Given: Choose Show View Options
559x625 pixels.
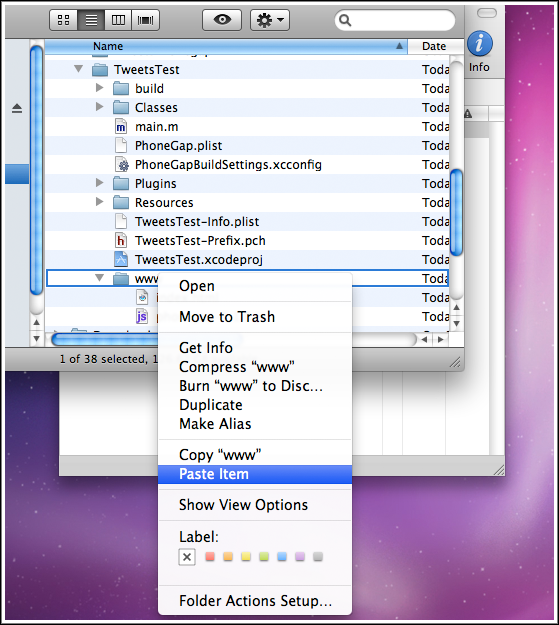Looking at the screenshot, I should pyautogui.click(x=255, y=505).
